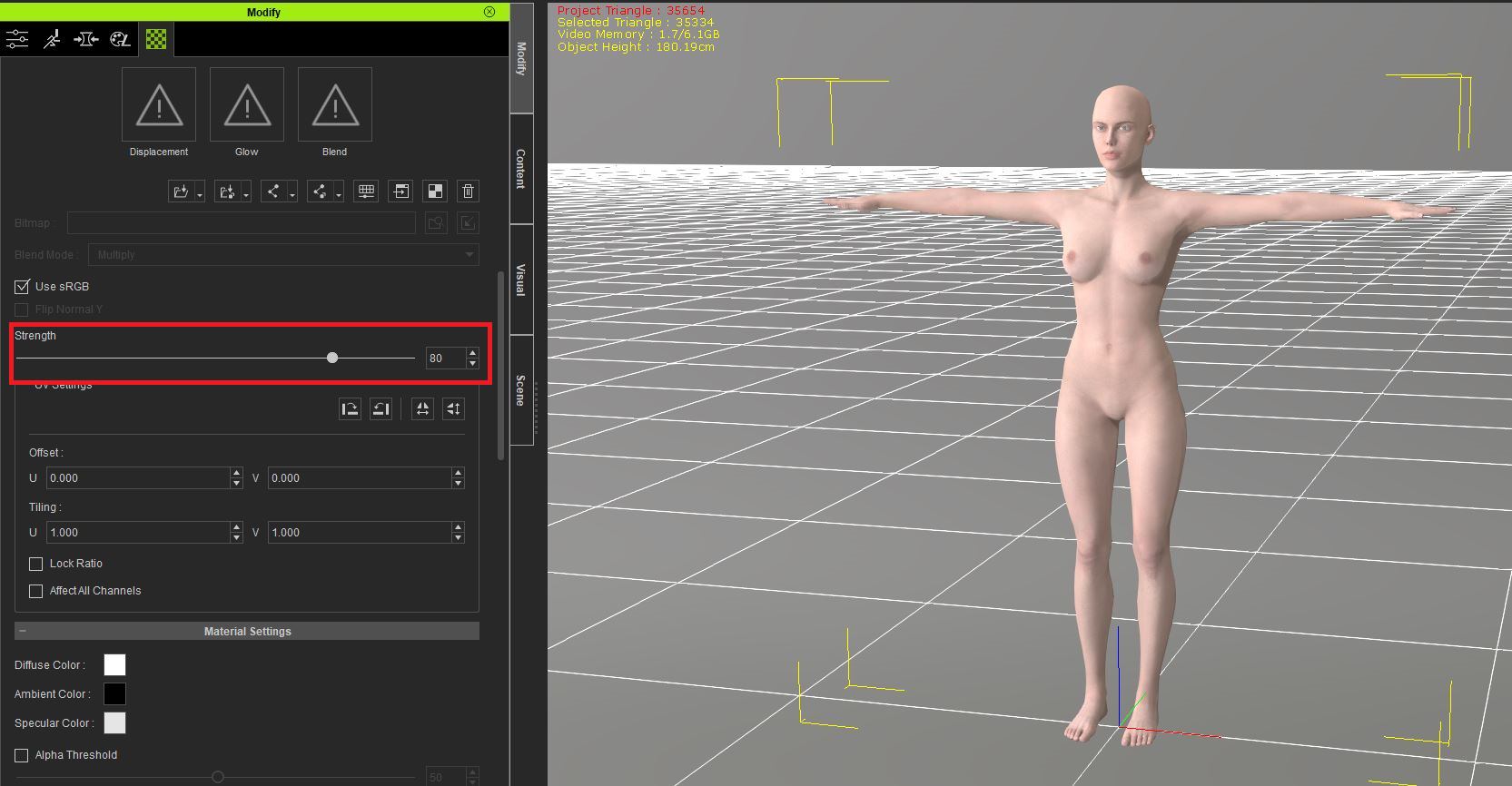Increase Offset U with up stepper
1512x786 pixels.
click(236, 473)
